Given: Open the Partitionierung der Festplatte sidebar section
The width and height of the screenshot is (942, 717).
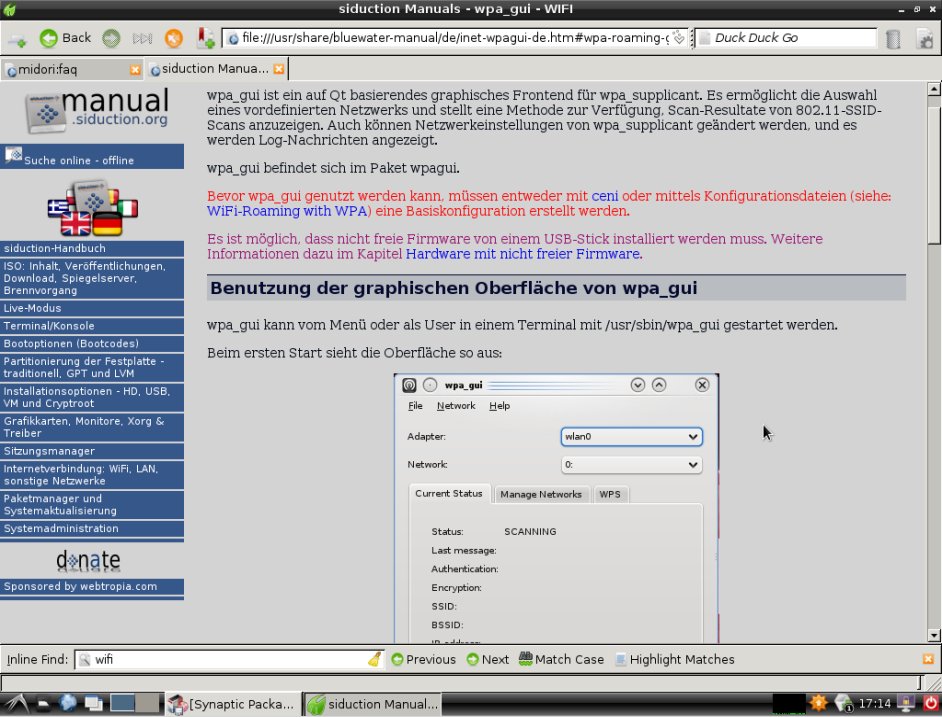Looking at the screenshot, I should tap(92, 367).
